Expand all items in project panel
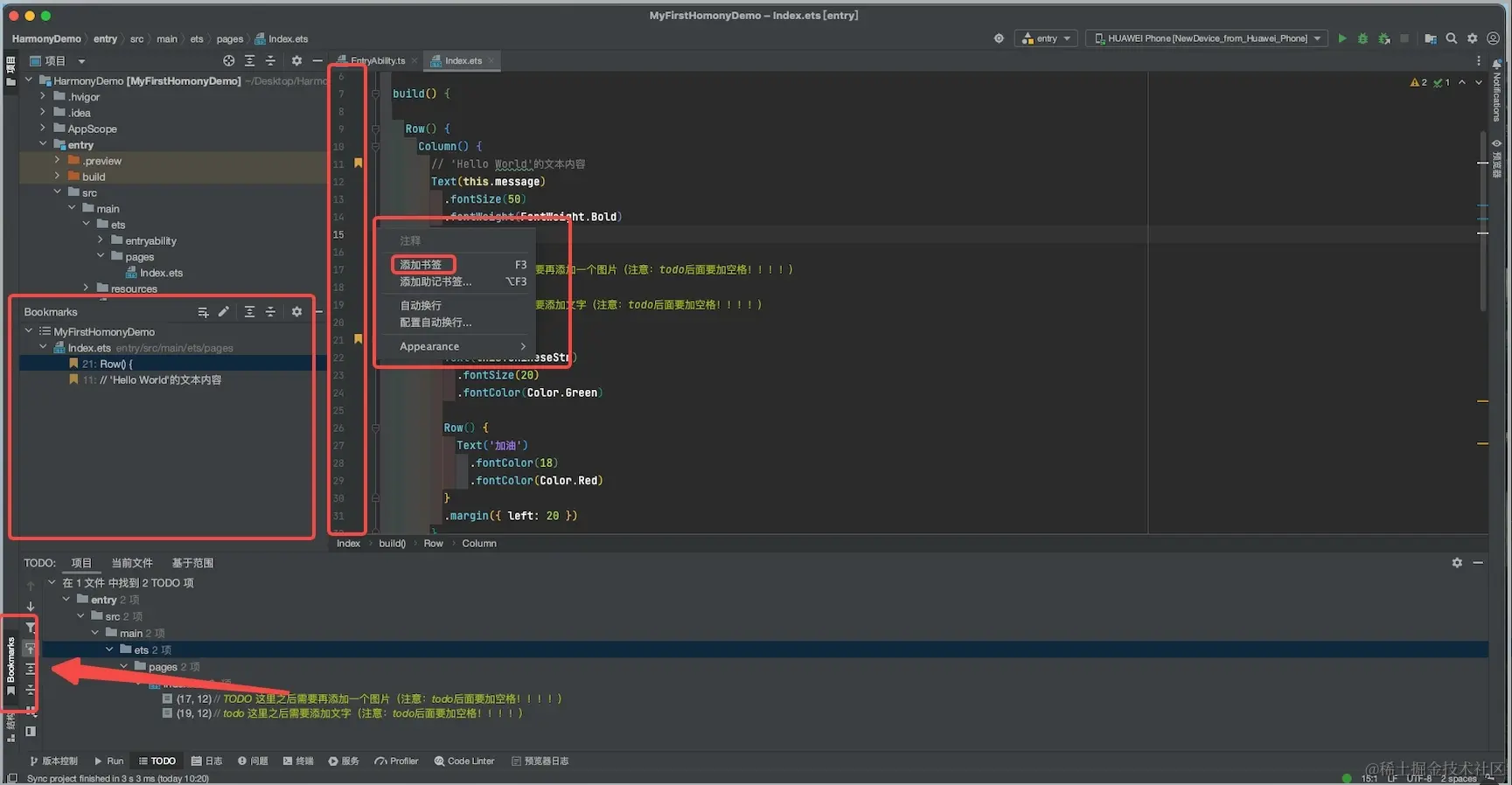This screenshot has width=1512, height=785. pyautogui.click(x=249, y=61)
